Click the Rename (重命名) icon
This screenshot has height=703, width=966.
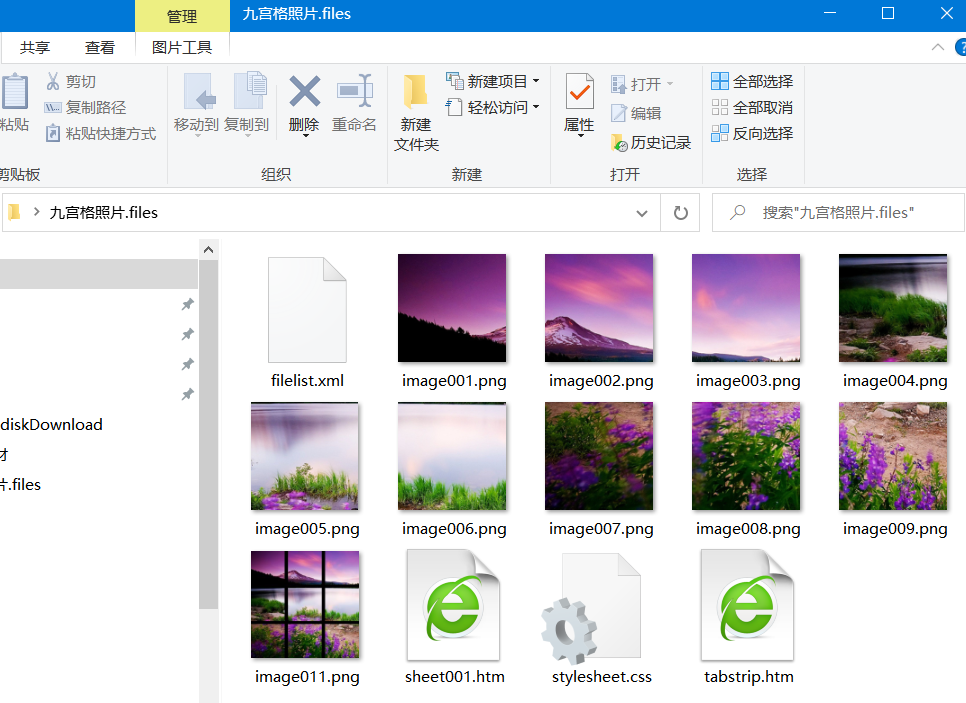(x=355, y=91)
